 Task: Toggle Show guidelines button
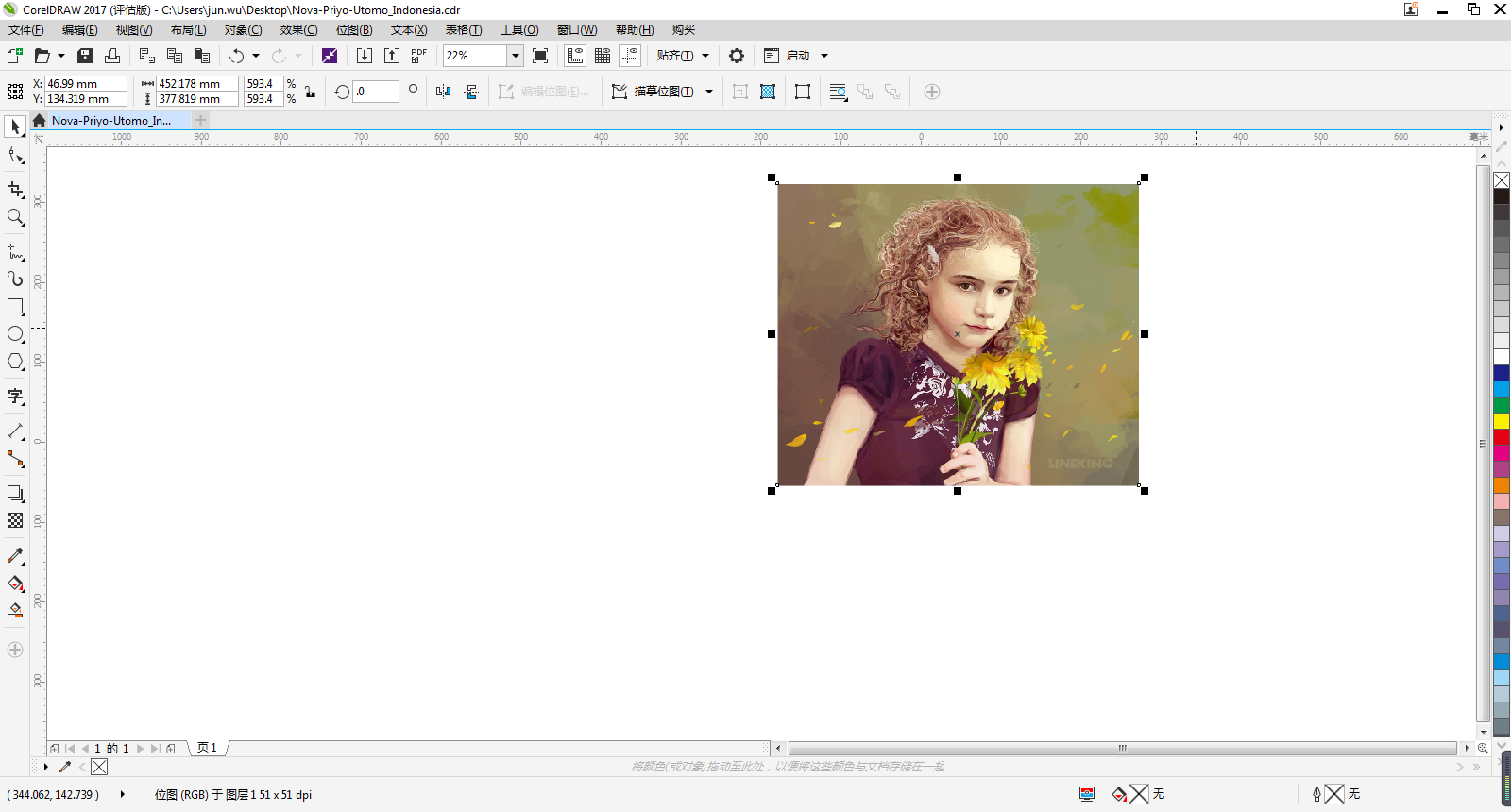[630, 56]
